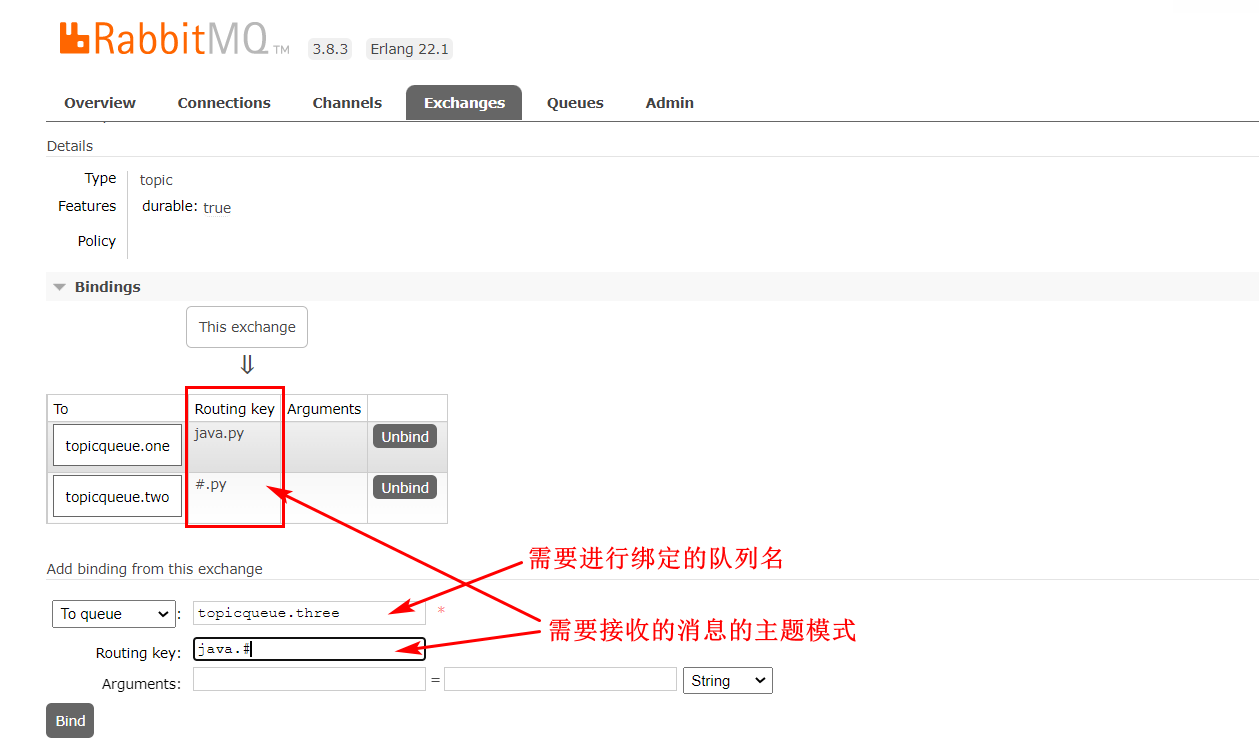1259x743 pixels.
Task: Click the Bind button
Action: point(70,721)
